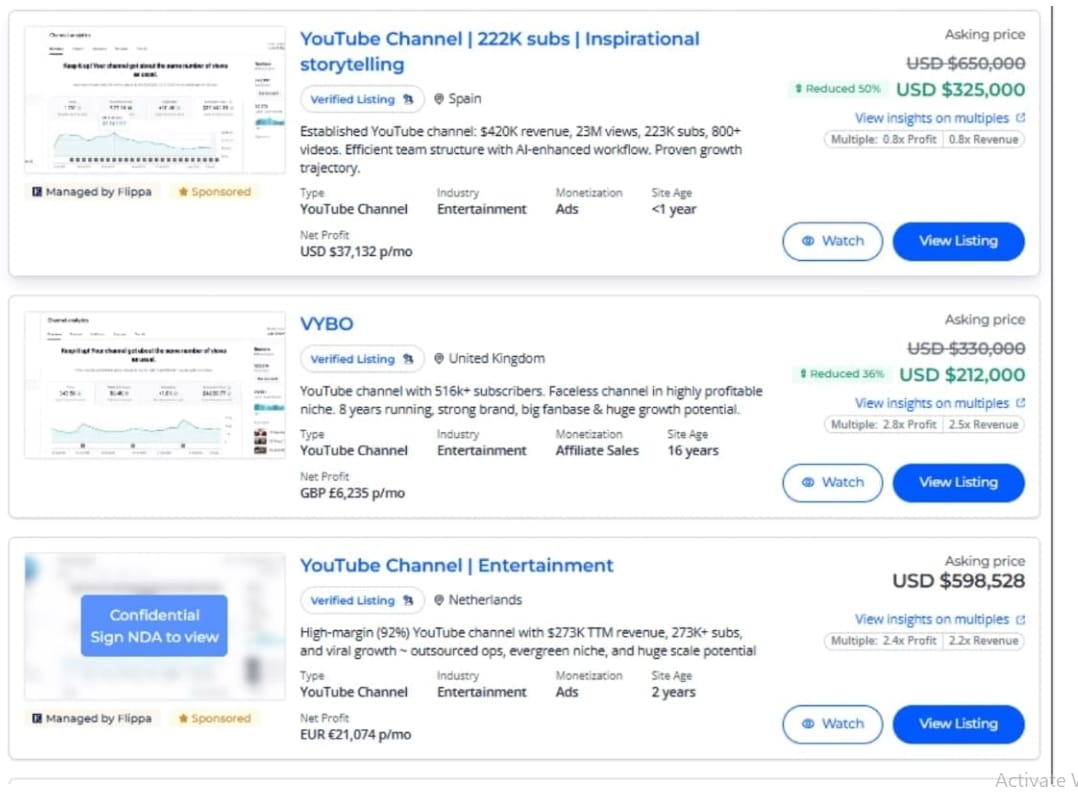Click Multiple 2.8x Profit pill
Image resolution: width=1078 pixels, height=794 pixels.
pos(883,425)
